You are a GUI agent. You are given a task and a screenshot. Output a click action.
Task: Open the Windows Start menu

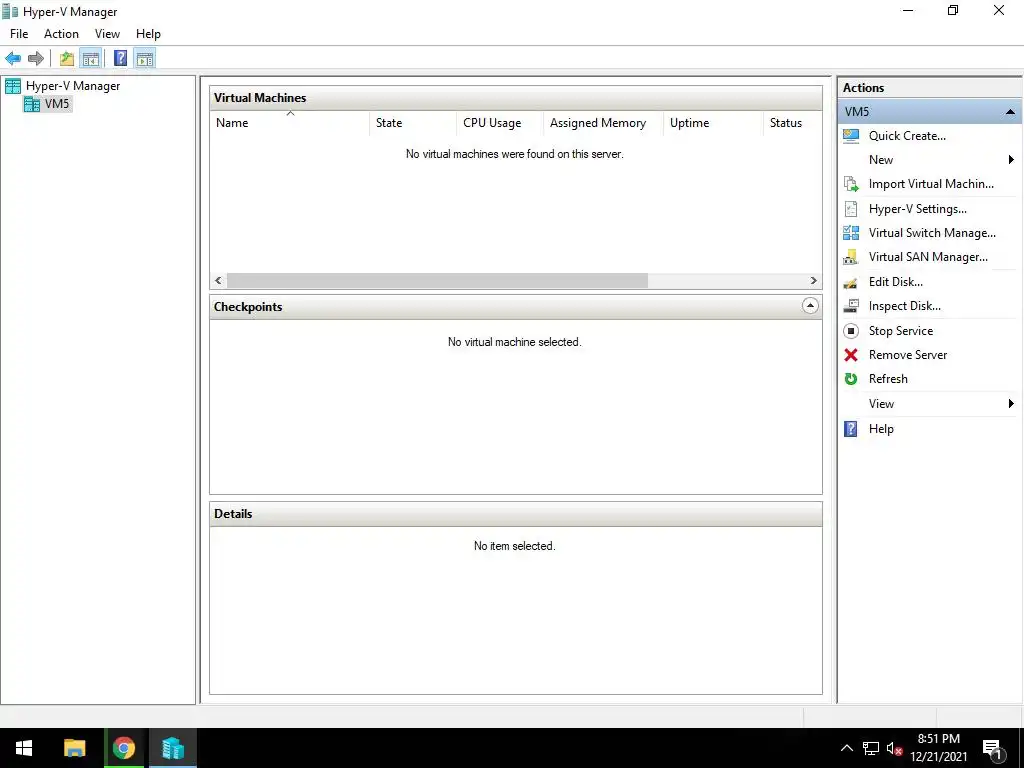(x=24, y=748)
